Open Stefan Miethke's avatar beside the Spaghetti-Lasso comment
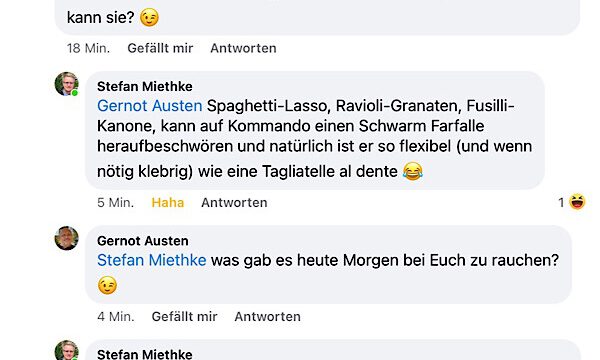This screenshot has width=600, height=360. 67,84
